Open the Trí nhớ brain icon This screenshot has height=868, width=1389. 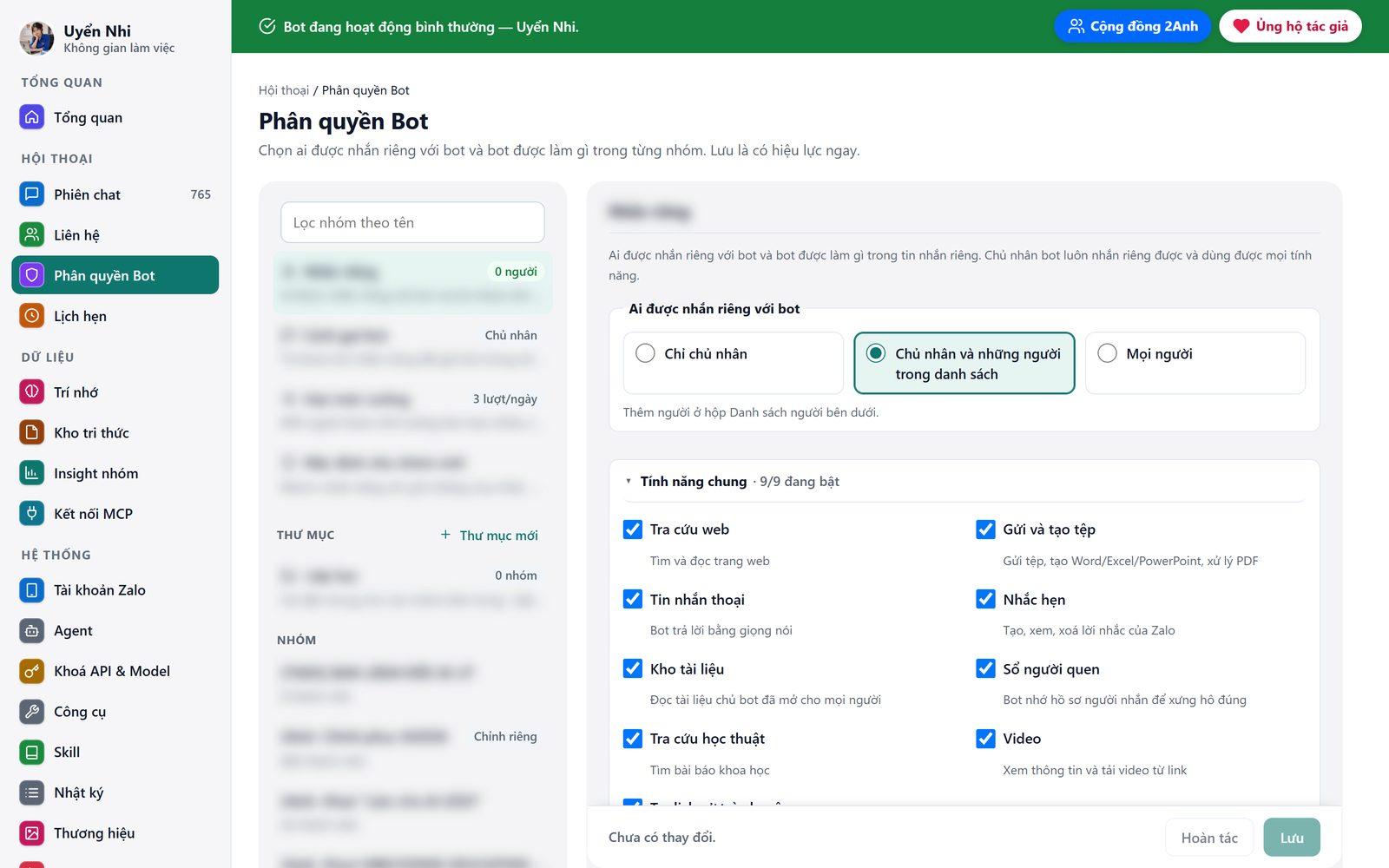tap(32, 392)
